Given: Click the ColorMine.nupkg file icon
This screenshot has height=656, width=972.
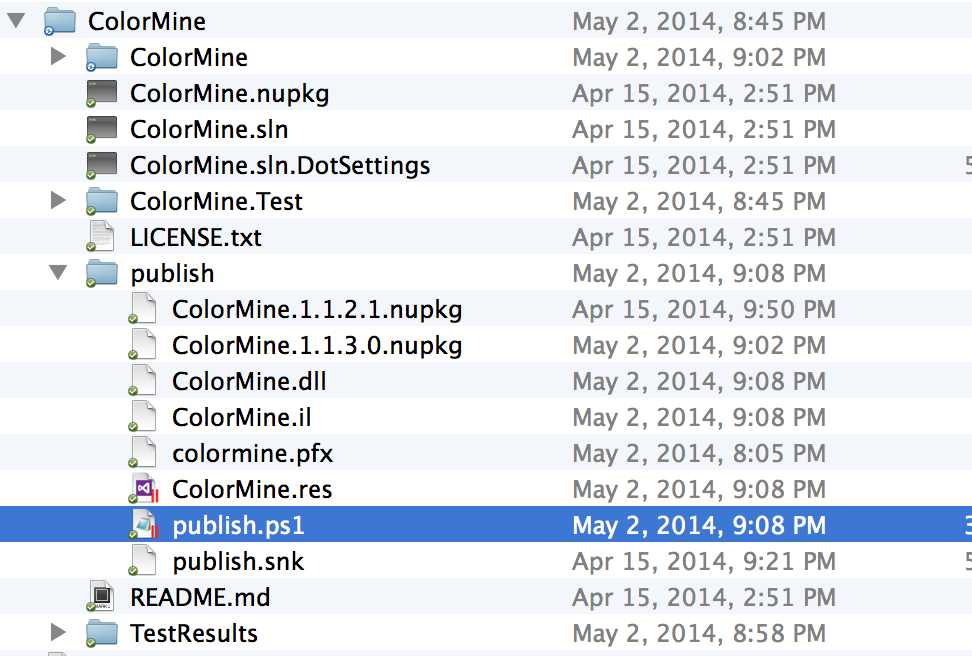Looking at the screenshot, I should click(x=102, y=93).
